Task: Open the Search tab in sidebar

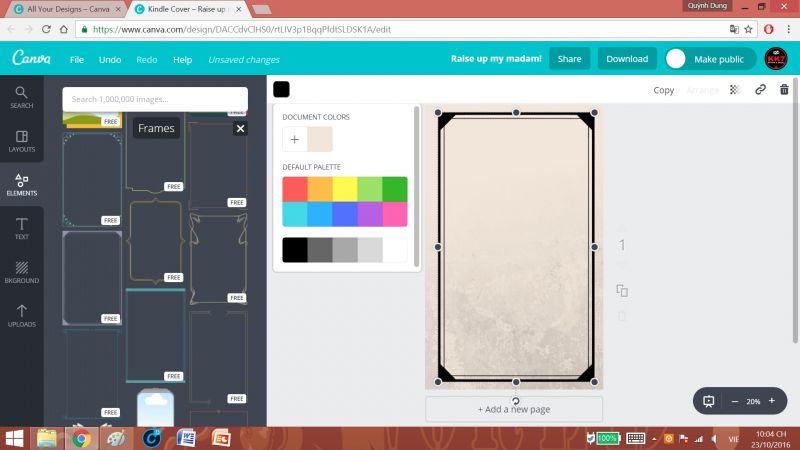Action: [21, 97]
